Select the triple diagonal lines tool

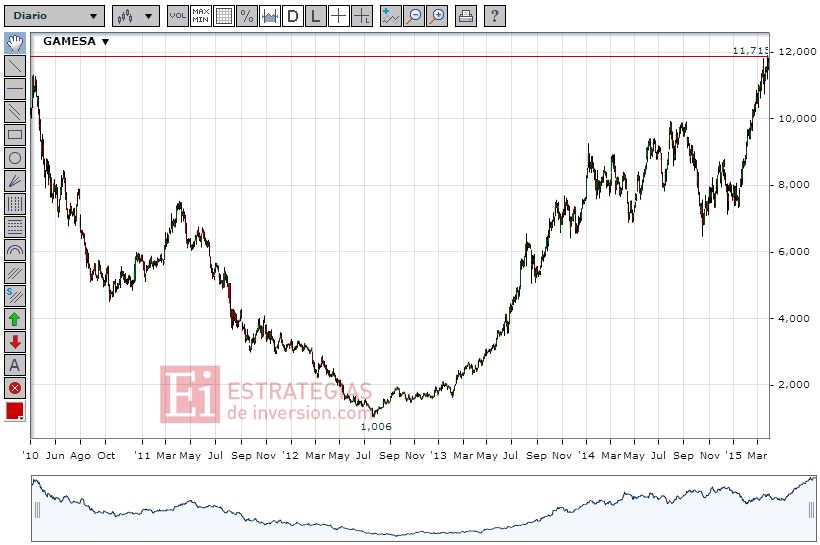tap(15, 273)
